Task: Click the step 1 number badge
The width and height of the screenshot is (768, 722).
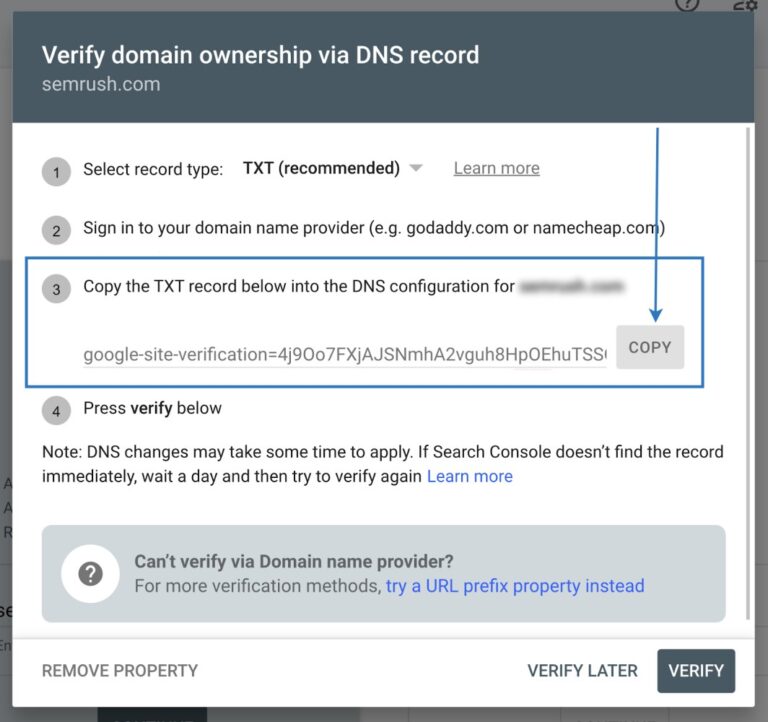Action: (x=57, y=171)
